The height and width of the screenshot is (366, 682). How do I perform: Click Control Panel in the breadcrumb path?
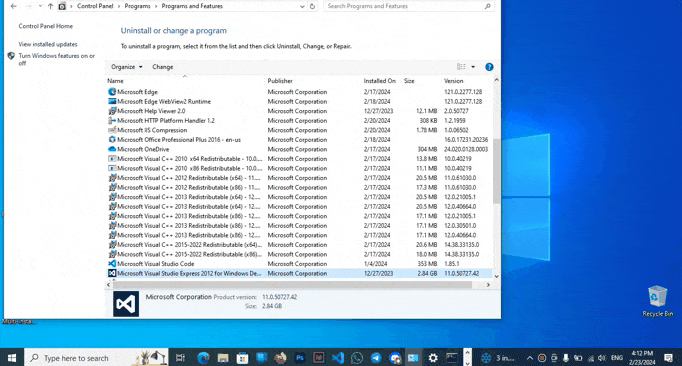[x=95, y=6]
